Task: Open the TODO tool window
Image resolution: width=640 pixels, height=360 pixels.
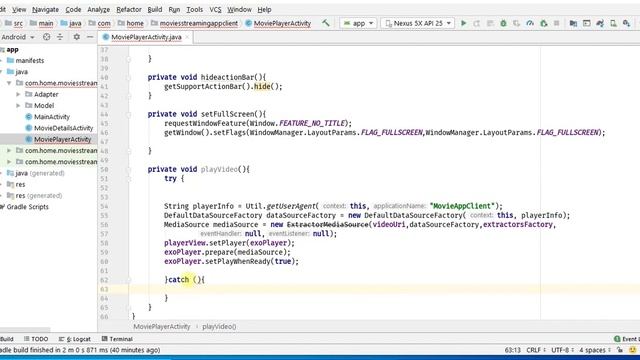Action: point(36,339)
